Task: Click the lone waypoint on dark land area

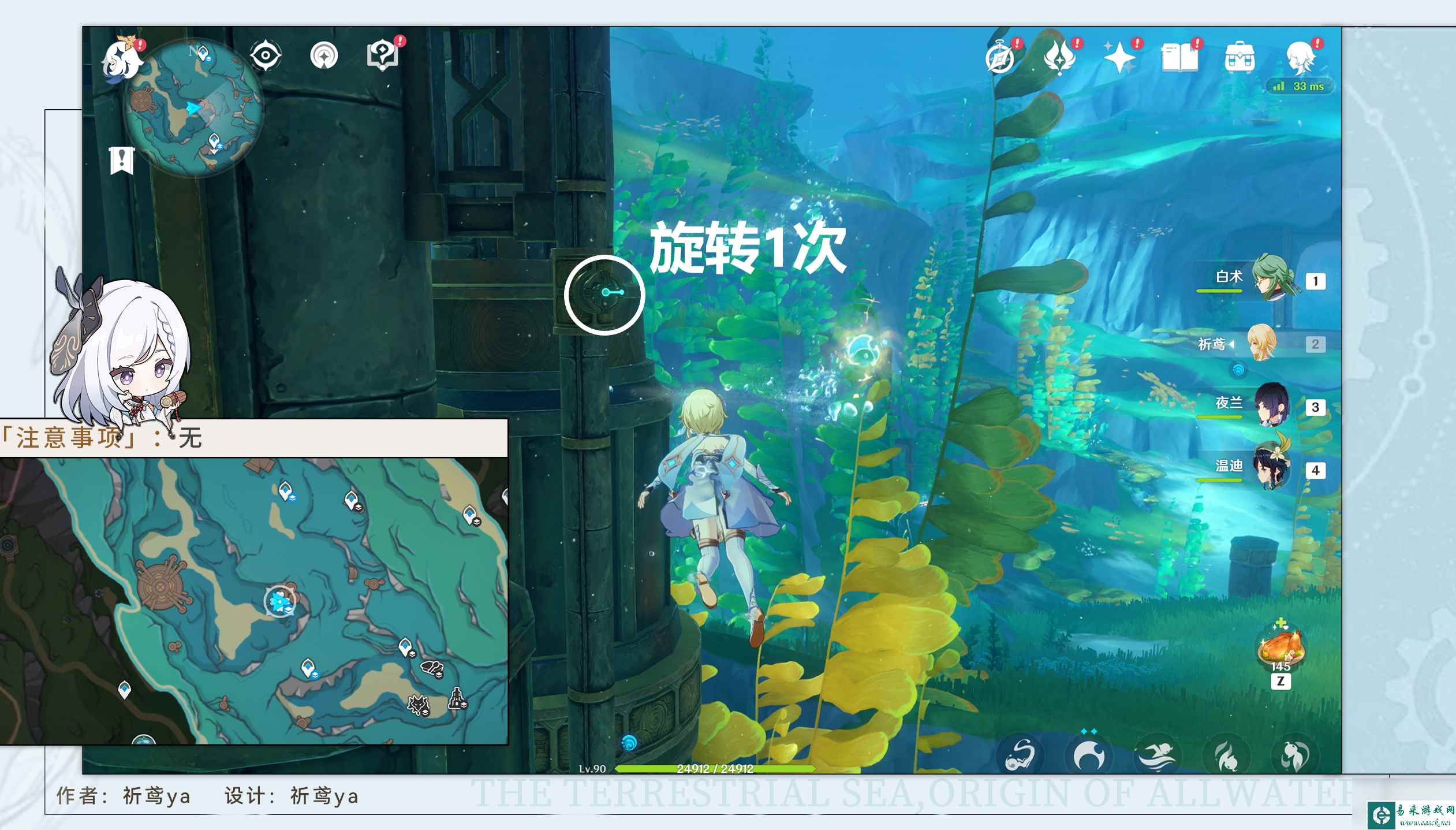Action: (x=124, y=689)
